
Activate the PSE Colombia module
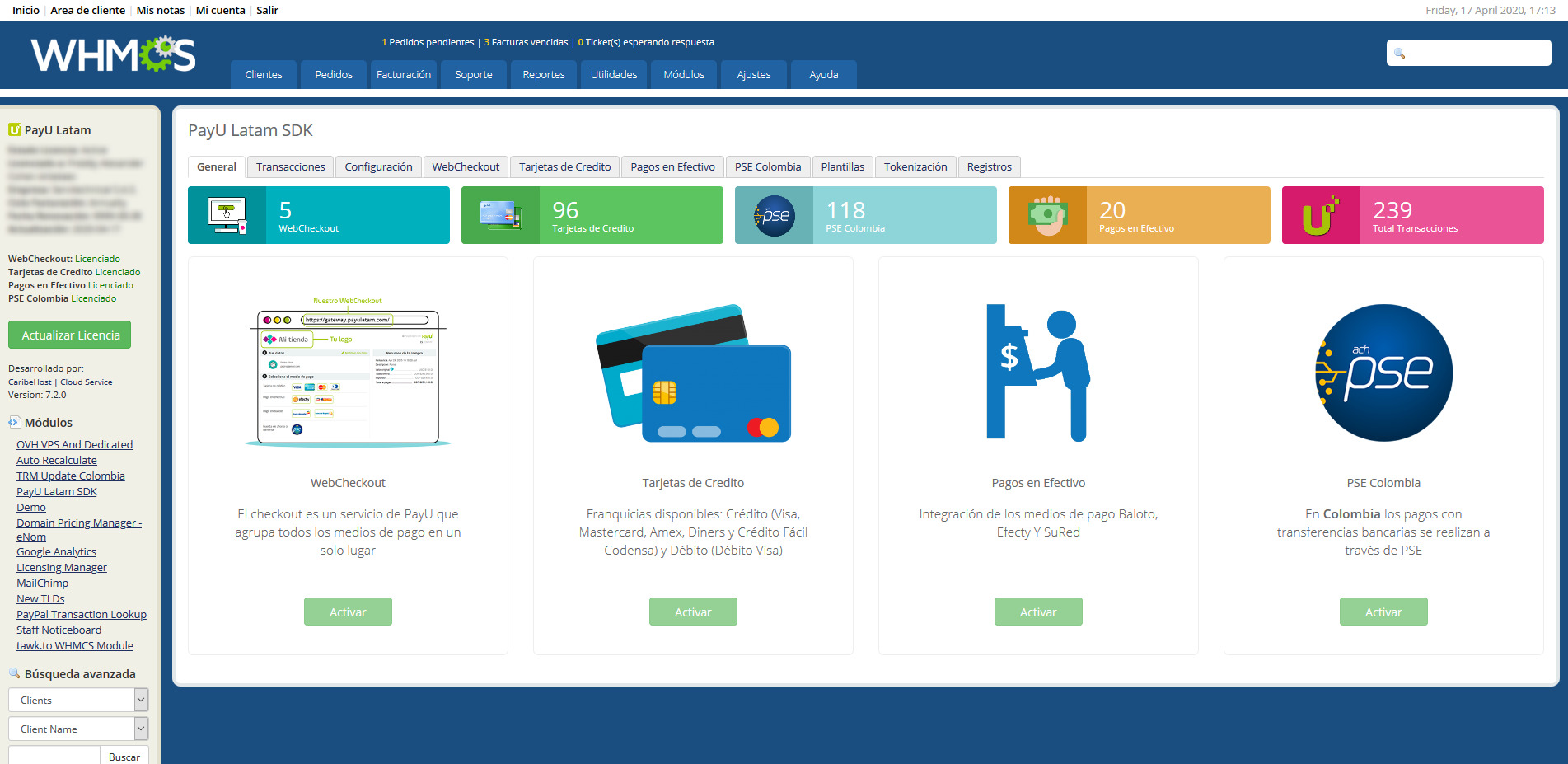click(x=1383, y=612)
